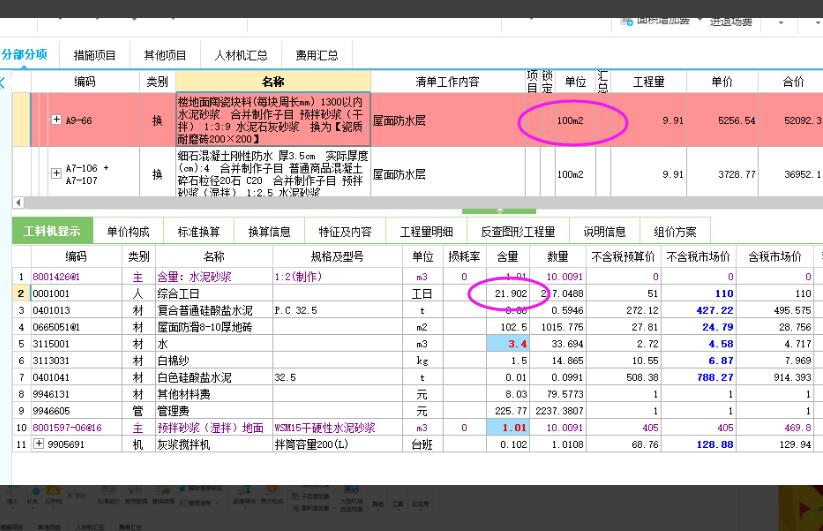Open the 标准换算 tab

(198, 231)
